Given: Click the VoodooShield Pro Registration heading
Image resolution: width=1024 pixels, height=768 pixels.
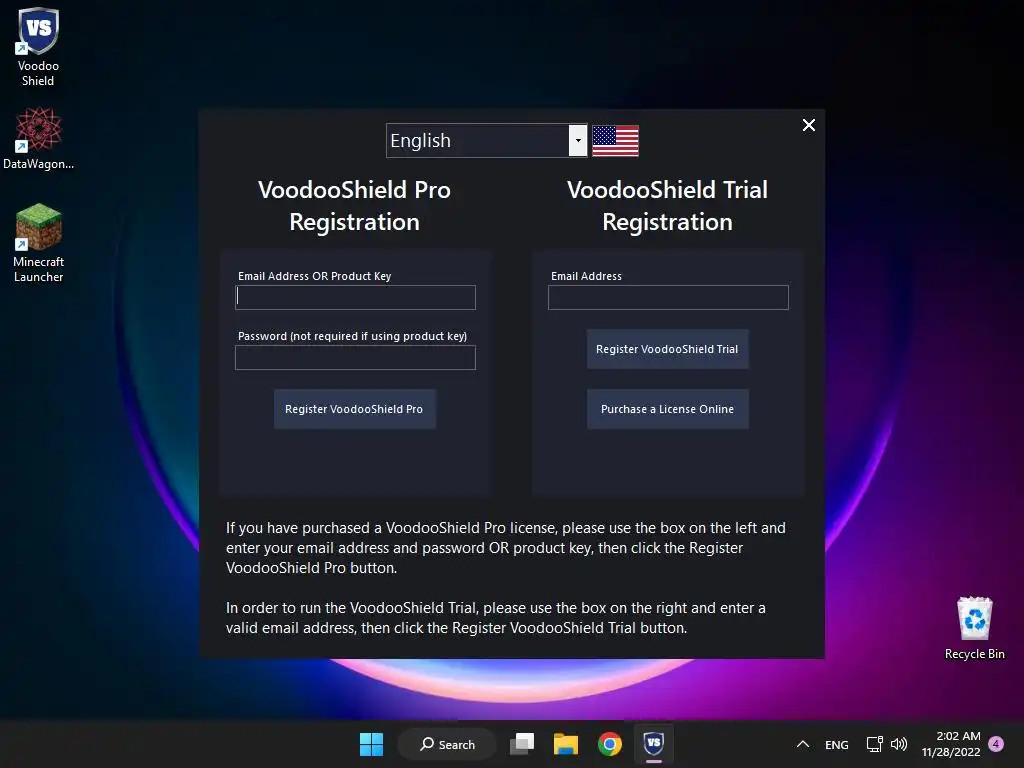Looking at the screenshot, I should click(355, 206).
